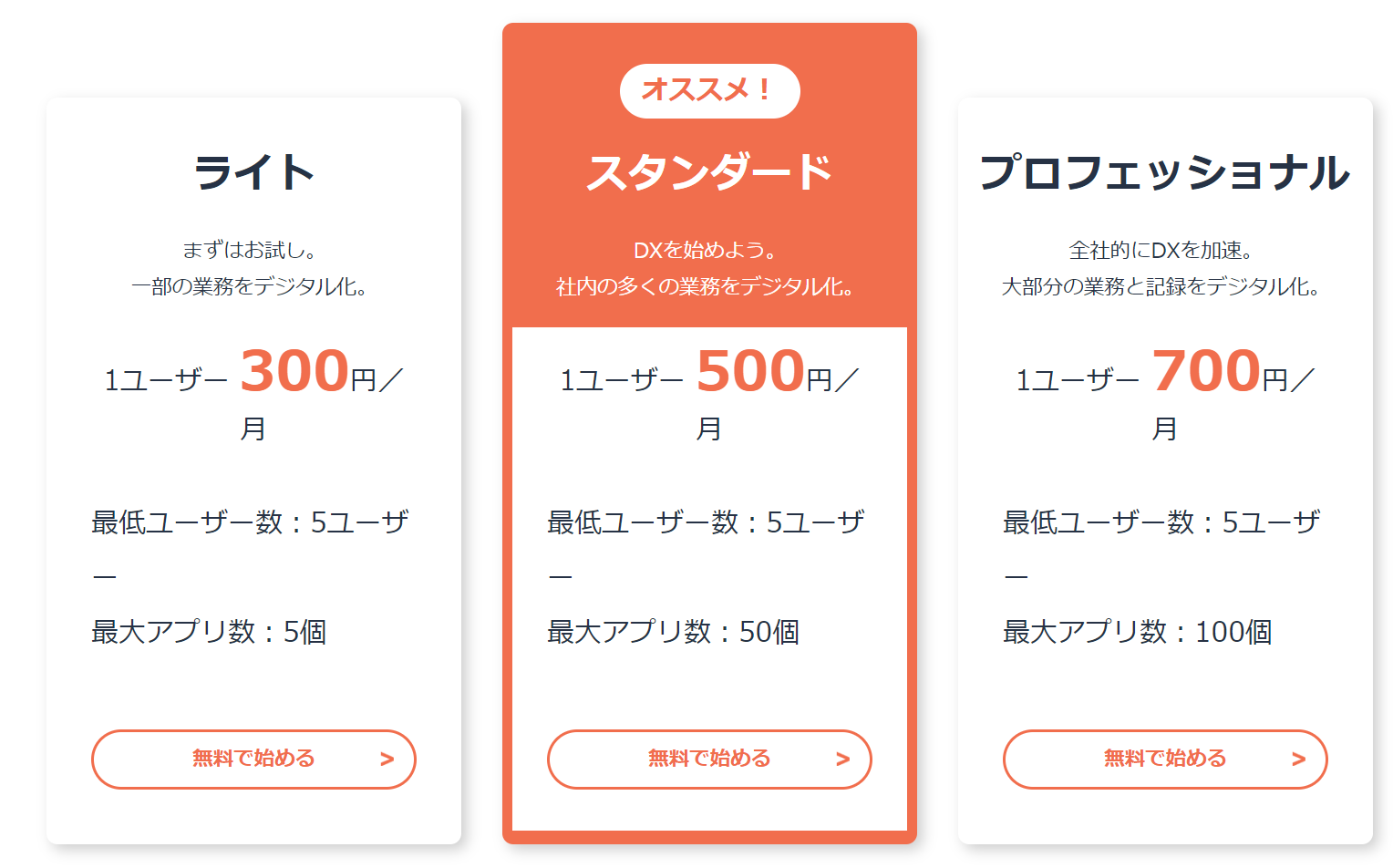
Task: Select the ライト plan heading
Action: pyautogui.click(x=253, y=172)
